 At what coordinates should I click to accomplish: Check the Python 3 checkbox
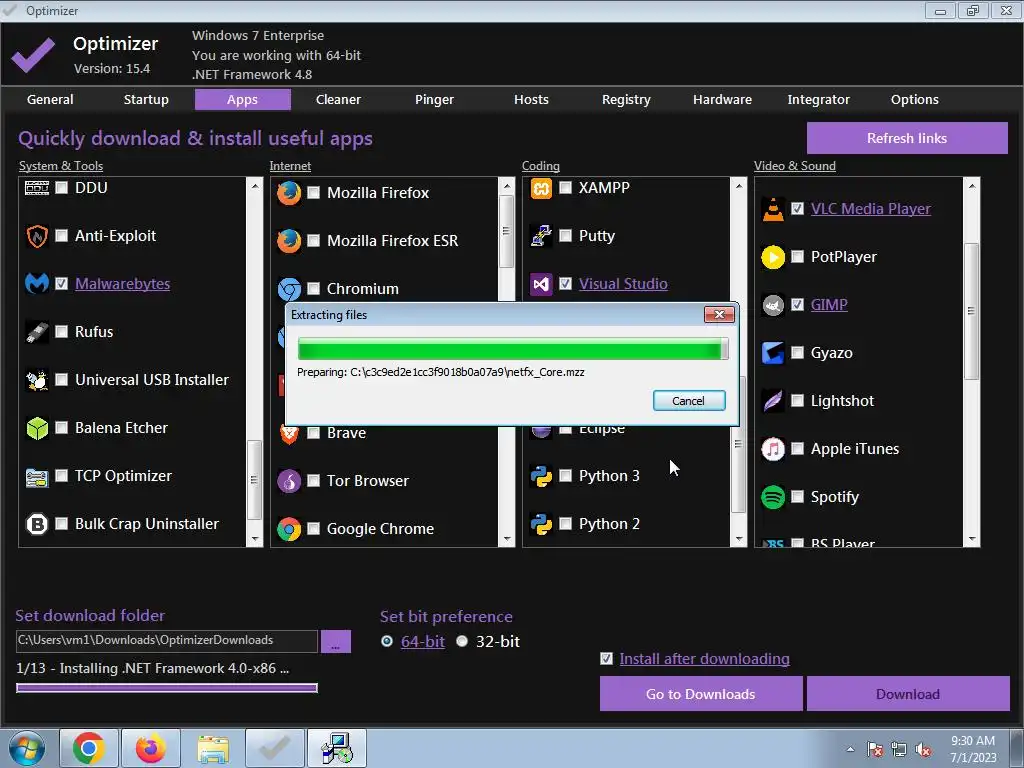[566, 475]
